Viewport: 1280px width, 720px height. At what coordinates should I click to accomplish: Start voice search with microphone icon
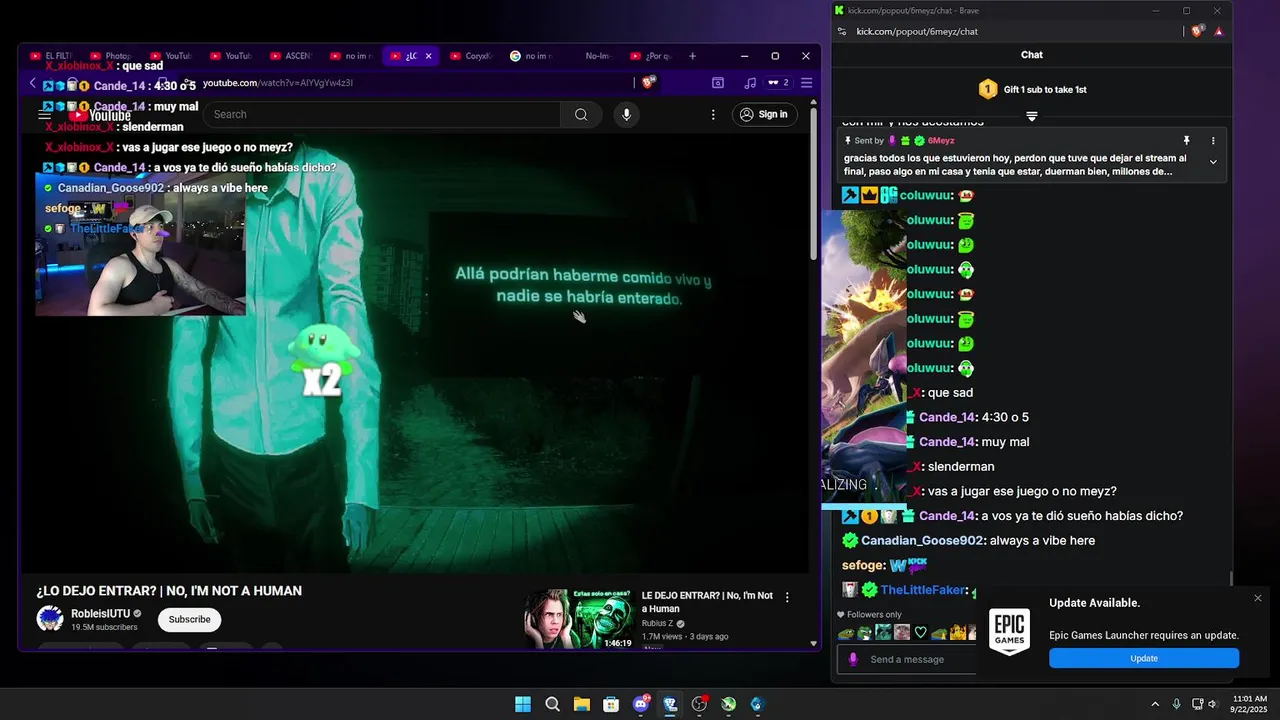(626, 114)
